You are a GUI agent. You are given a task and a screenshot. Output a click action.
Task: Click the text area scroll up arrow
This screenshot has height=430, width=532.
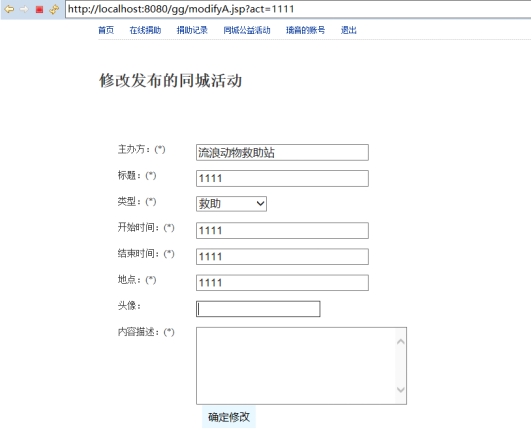pos(401,342)
